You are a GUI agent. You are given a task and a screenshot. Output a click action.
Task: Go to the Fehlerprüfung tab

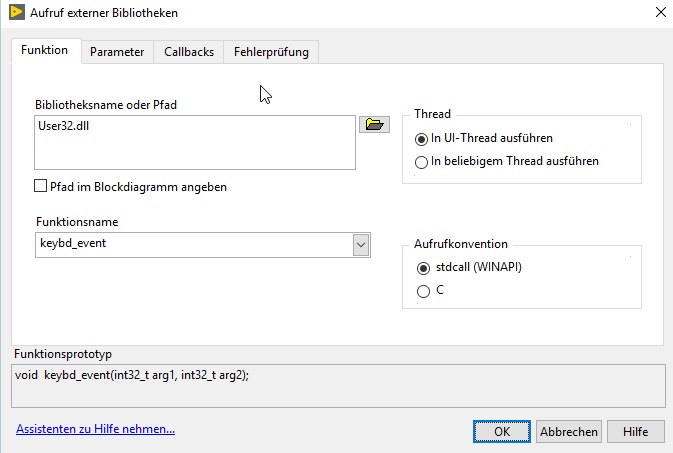click(x=271, y=52)
